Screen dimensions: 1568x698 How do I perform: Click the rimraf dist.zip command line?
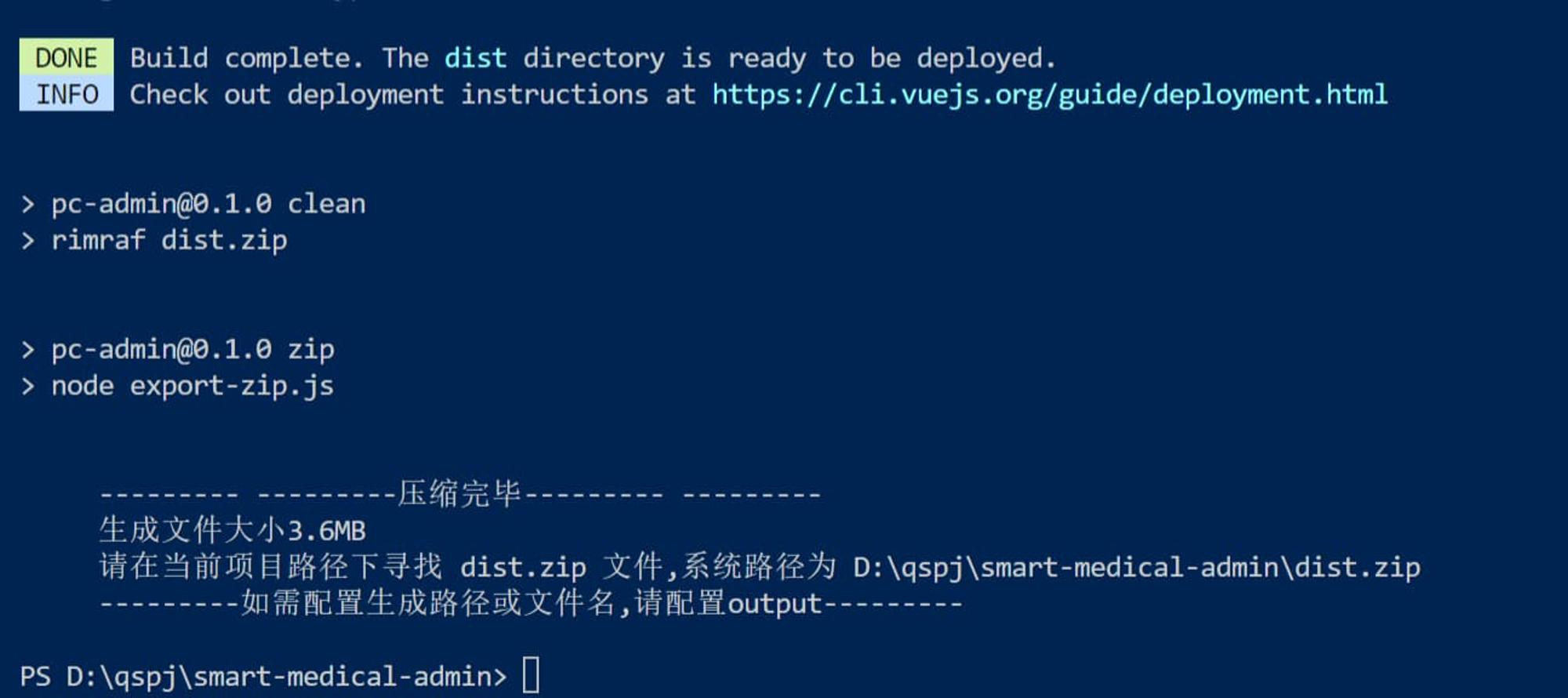click(169, 240)
